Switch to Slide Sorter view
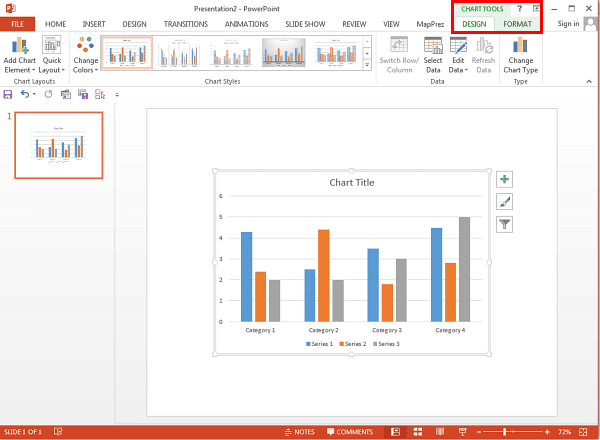The image size is (600, 440). pyautogui.click(x=418, y=432)
